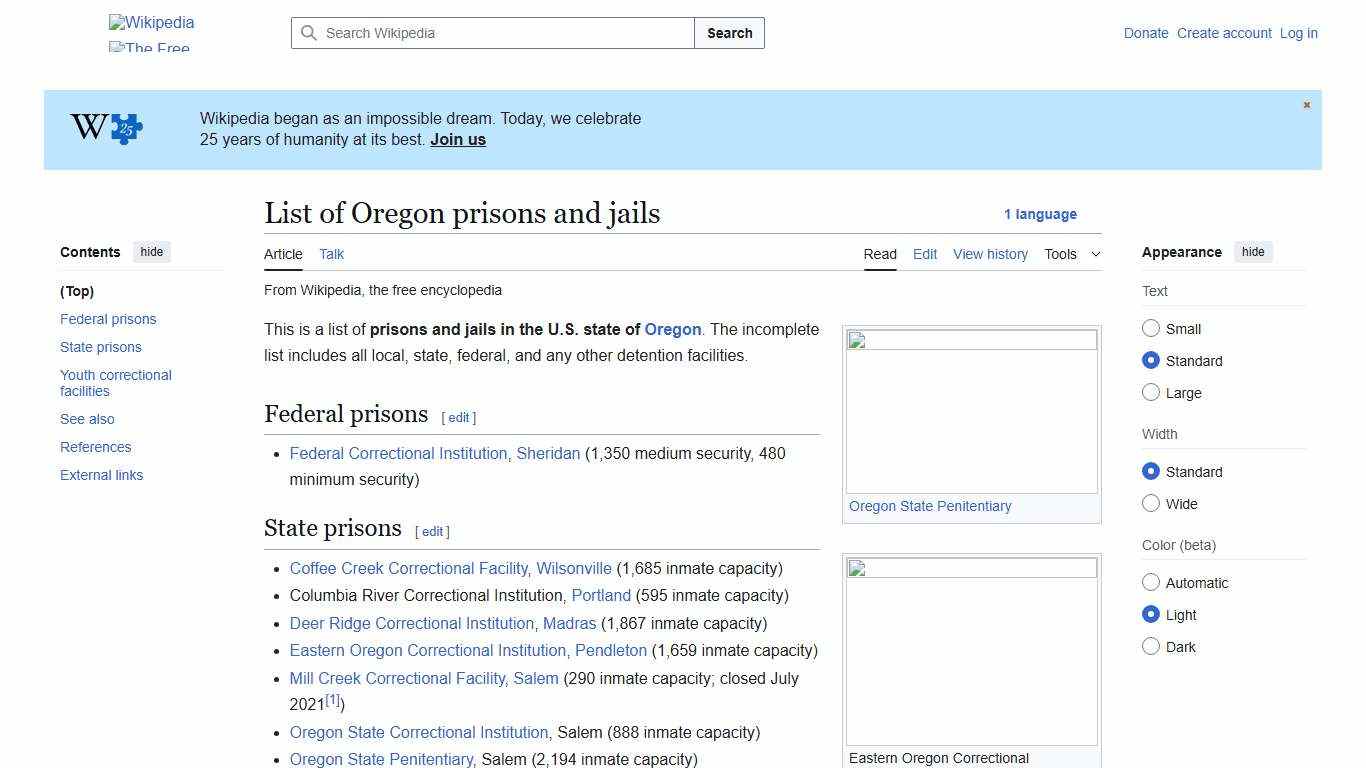Screen dimensions: 1366x768
Task: Open the Tools dropdown
Action: [1072, 254]
